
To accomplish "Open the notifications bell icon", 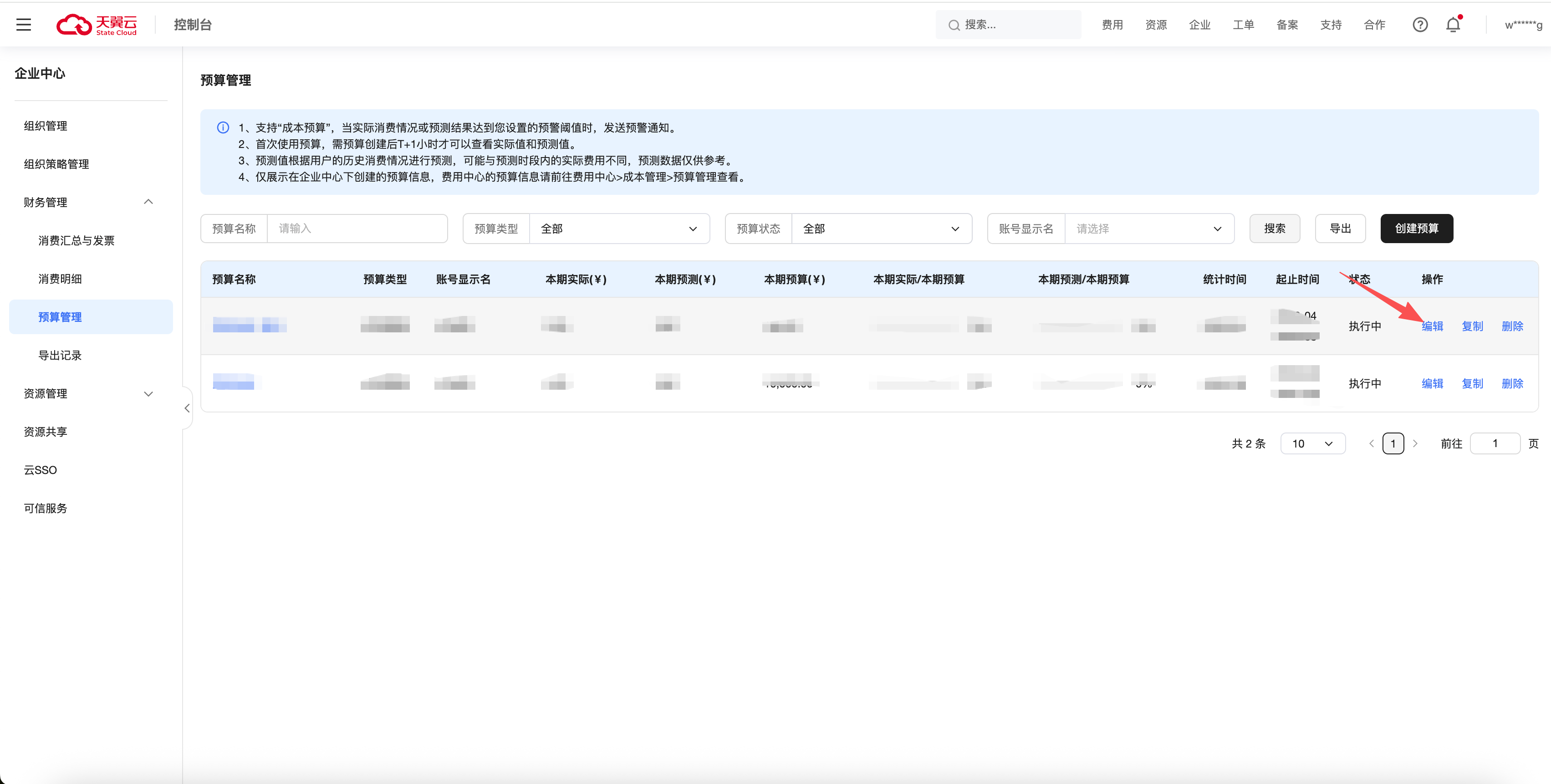I will tap(1453, 25).
